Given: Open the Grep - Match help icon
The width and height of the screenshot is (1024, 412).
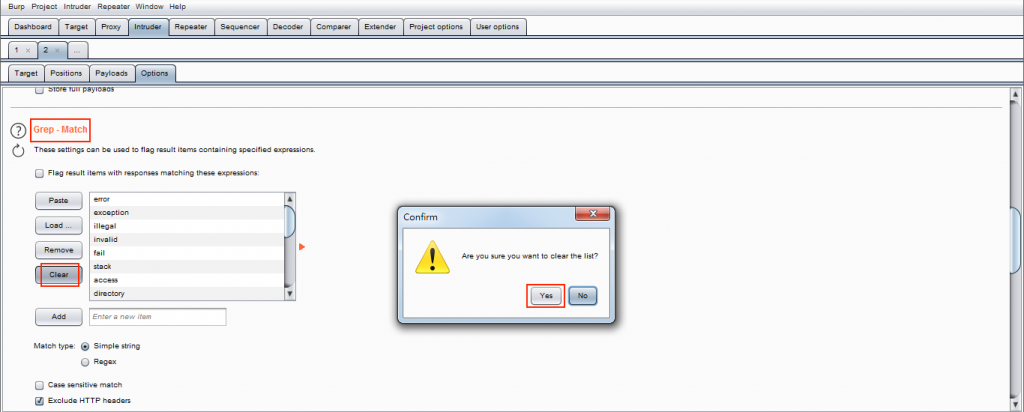Looking at the screenshot, I should (18, 131).
